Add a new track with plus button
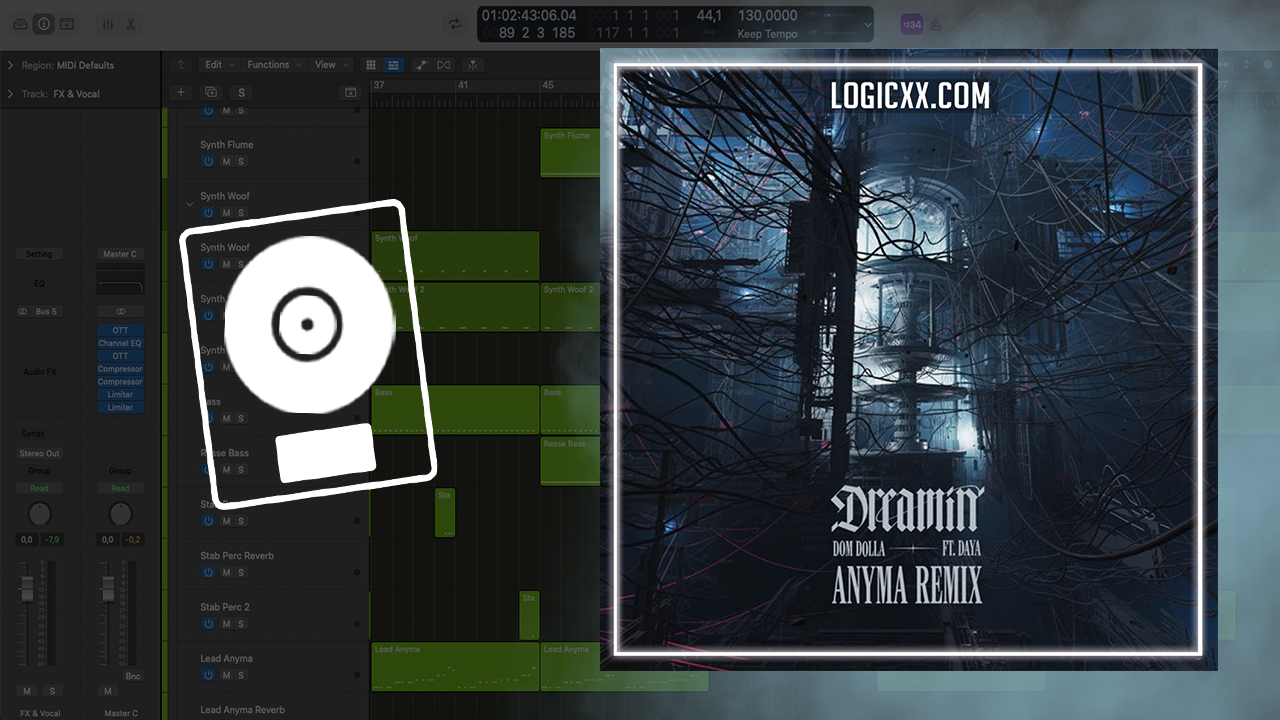 pos(180,92)
